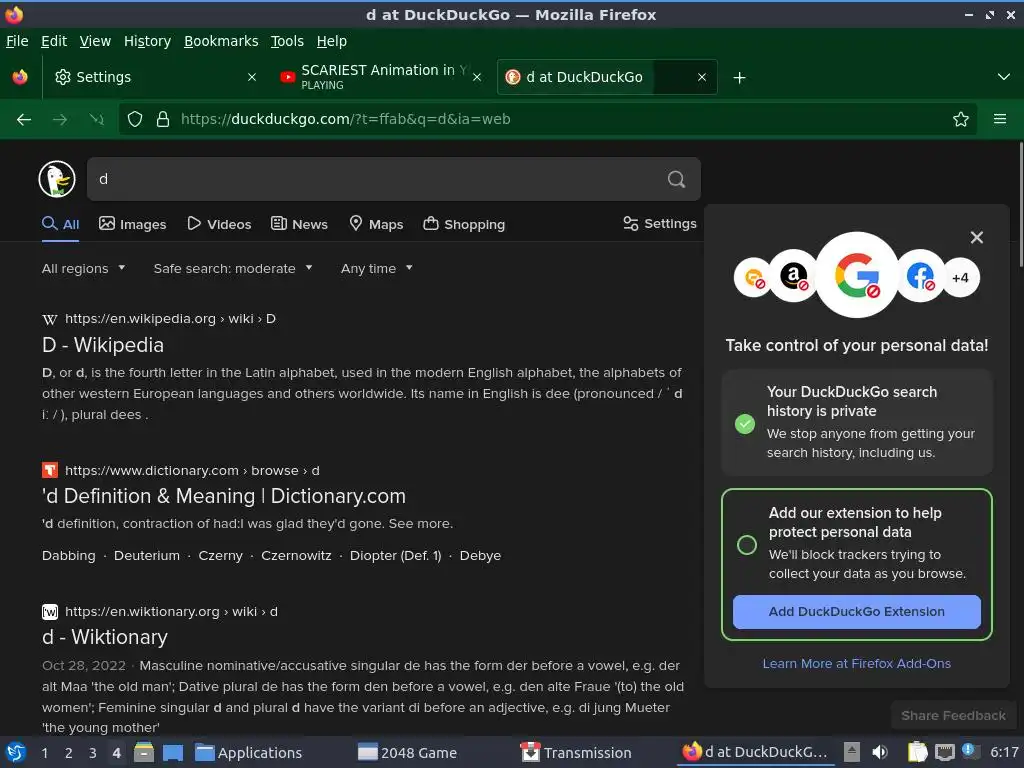
Task: Select the Shopping search tab
Action: pos(464,224)
